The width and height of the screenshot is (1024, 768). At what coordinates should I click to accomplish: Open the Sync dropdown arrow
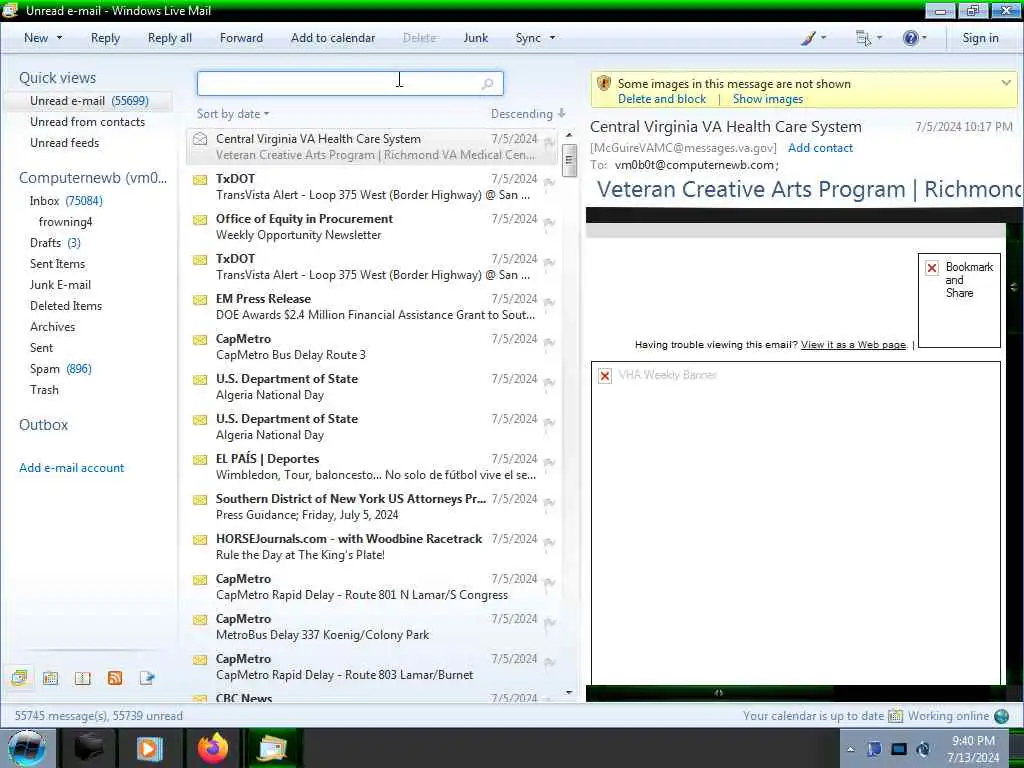[x=552, y=38]
